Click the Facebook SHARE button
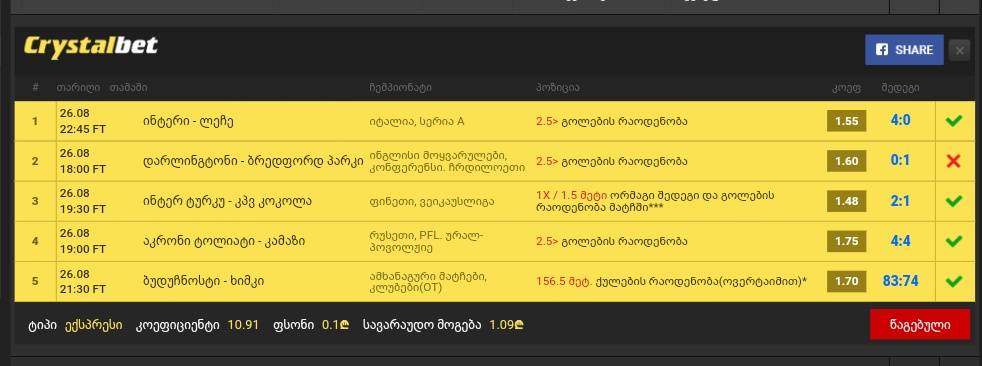The height and width of the screenshot is (366, 982). pyautogui.click(x=904, y=50)
